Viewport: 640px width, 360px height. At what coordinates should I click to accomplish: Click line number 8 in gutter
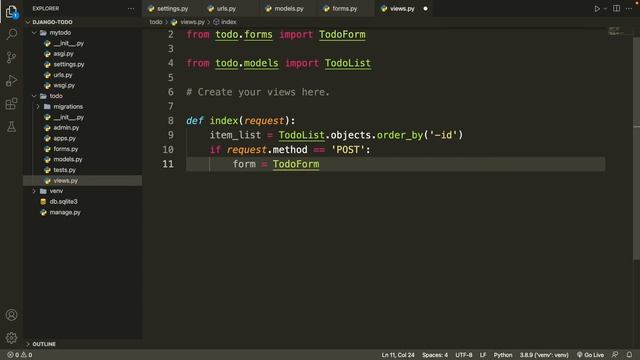tap(171, 121)
